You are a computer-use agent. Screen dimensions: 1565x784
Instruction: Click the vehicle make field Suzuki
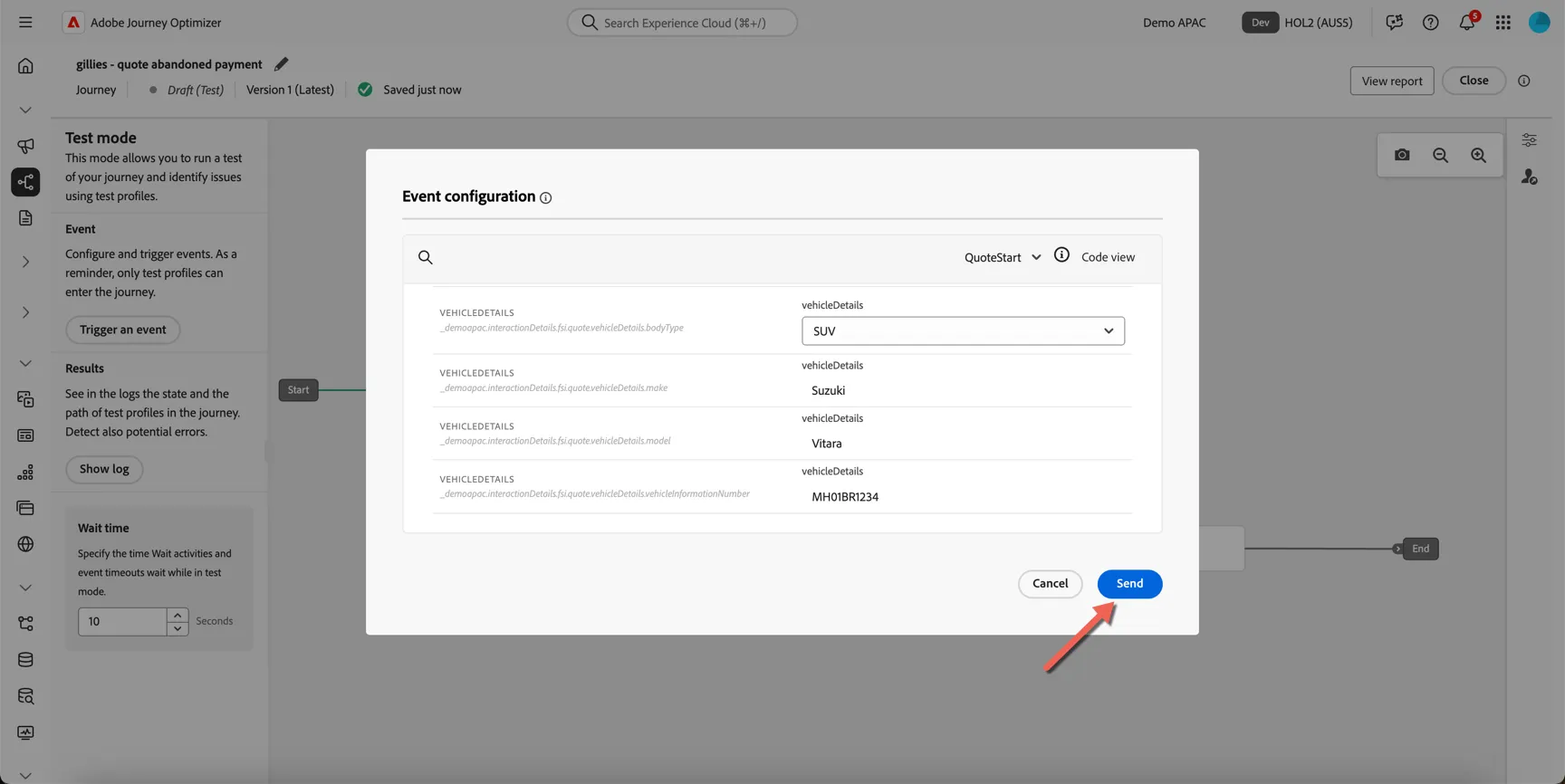[x=963, y=391]
